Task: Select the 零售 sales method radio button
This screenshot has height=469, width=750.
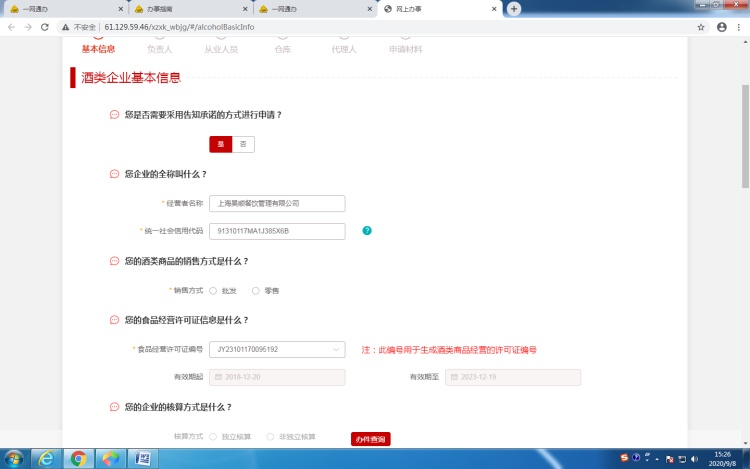Action: (x=256, y=291)
